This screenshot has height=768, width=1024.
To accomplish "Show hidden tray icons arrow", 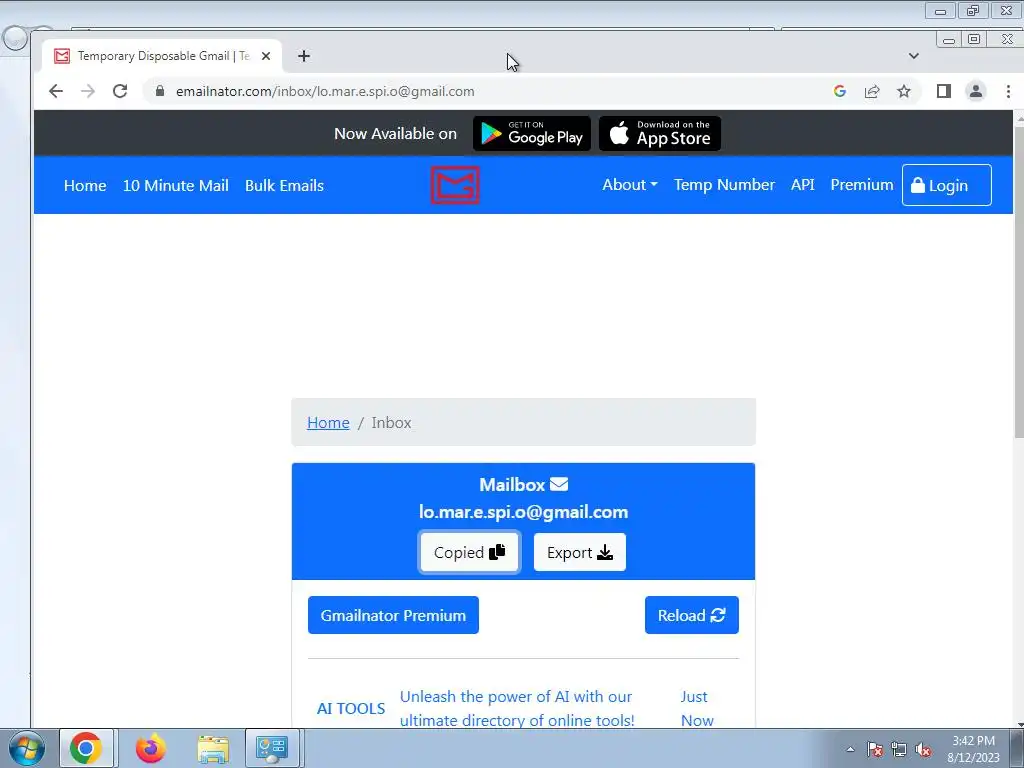I will point(850,749).
